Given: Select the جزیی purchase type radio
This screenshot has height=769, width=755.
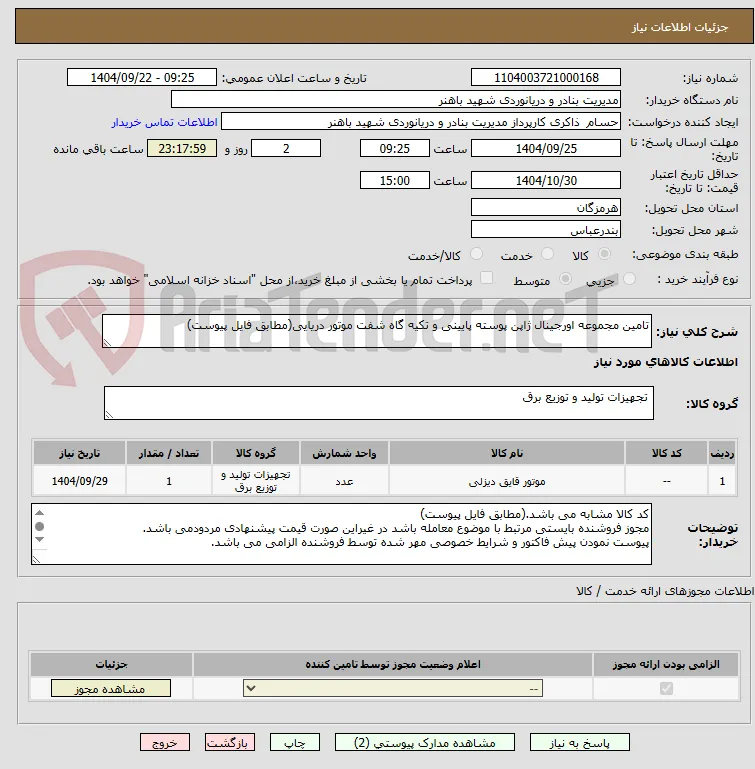Looking at the screenshot, I should coord(629,279).
